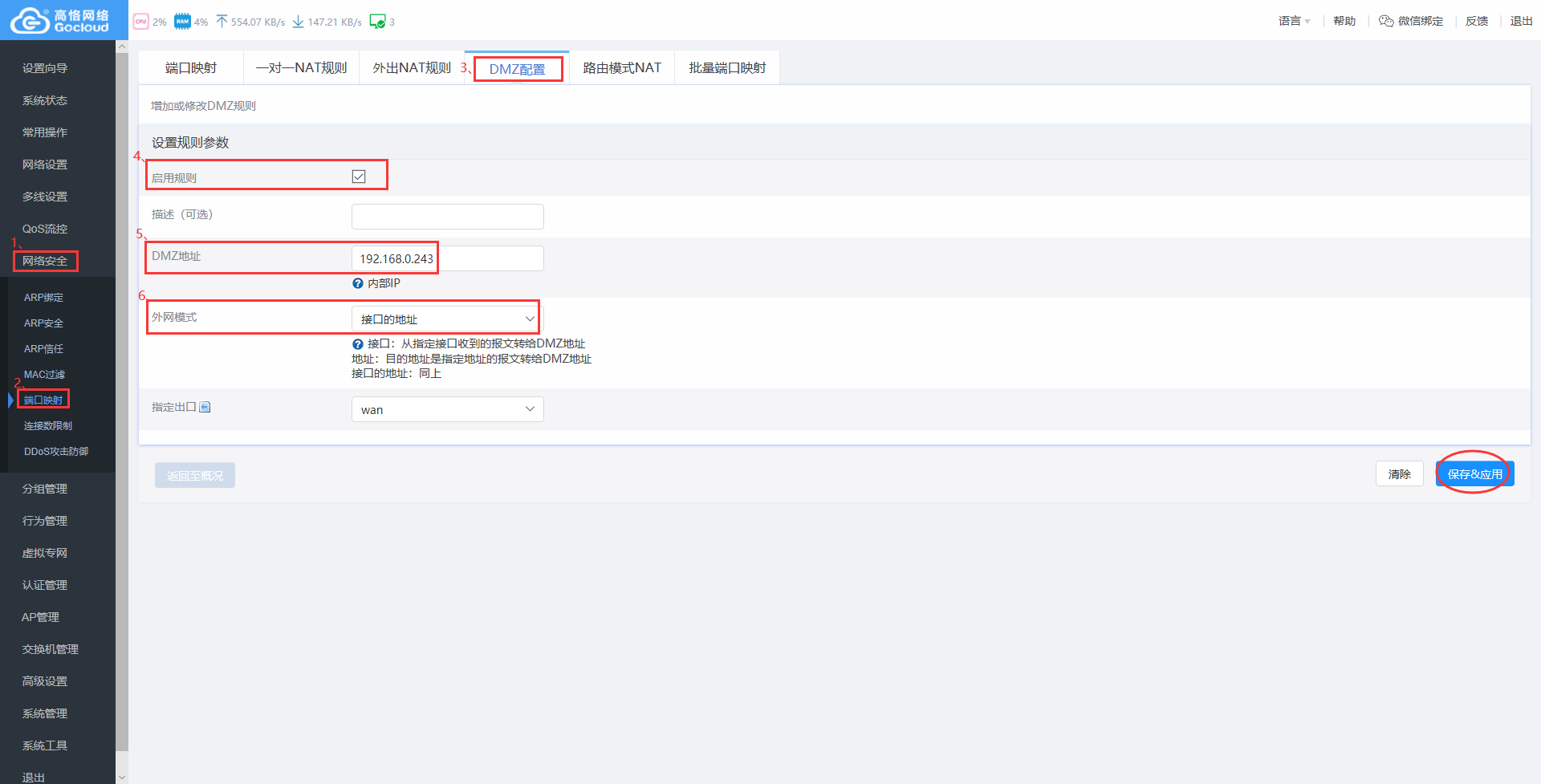1541x784 pixels.
Task: Switch to the 批量端口映射 tab
Action: point(727,68)
